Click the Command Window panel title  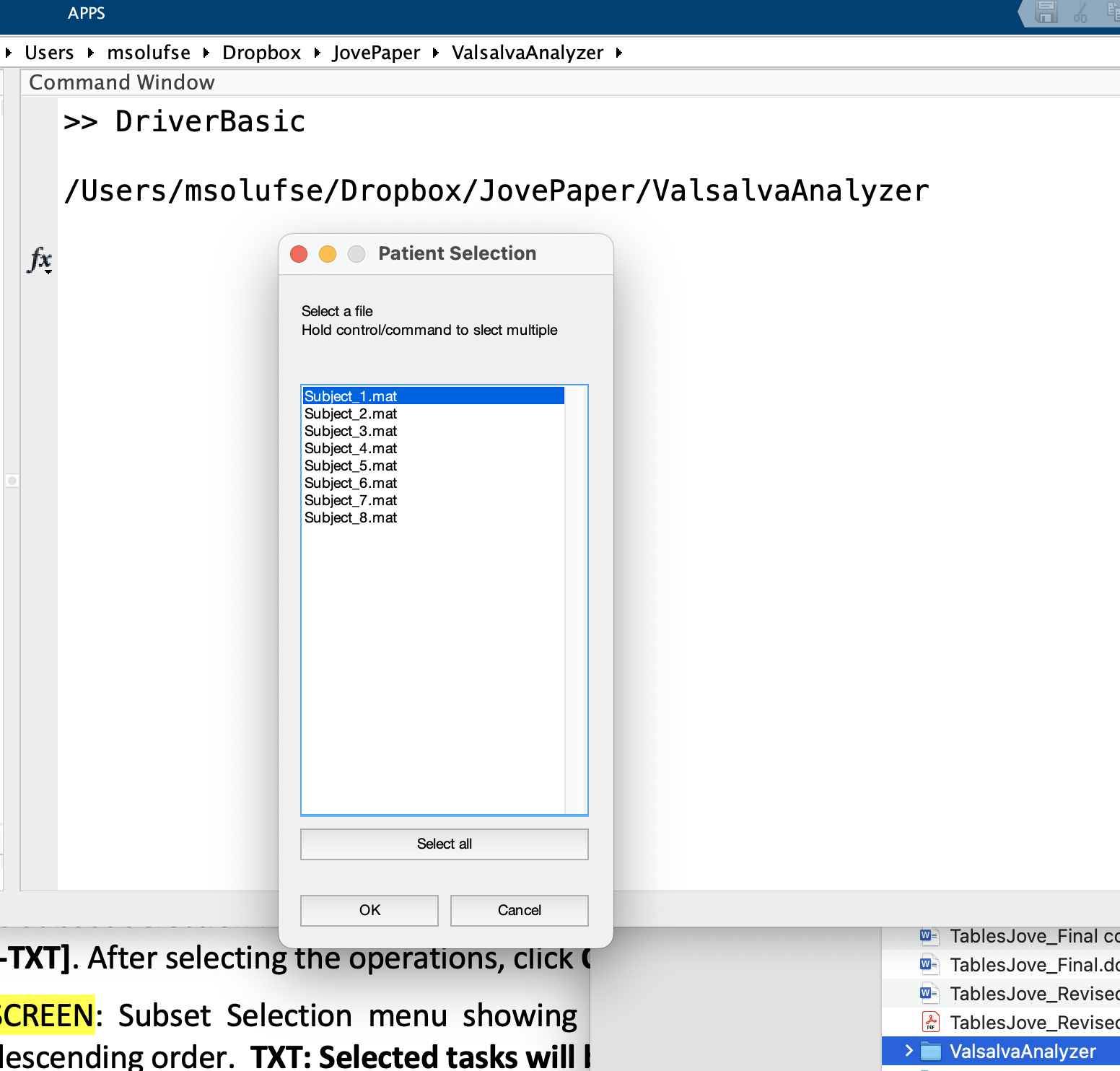122,82
